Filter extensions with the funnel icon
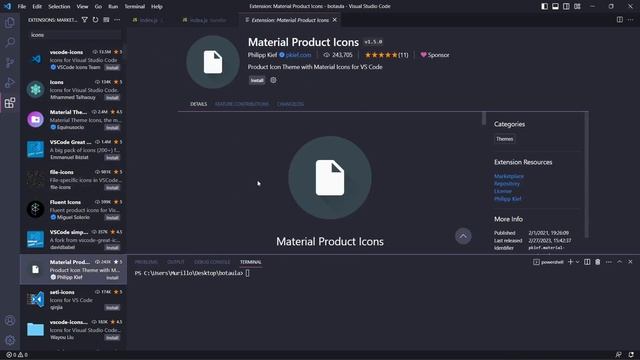Screen dimensions: 640x360 click(84, 20)
